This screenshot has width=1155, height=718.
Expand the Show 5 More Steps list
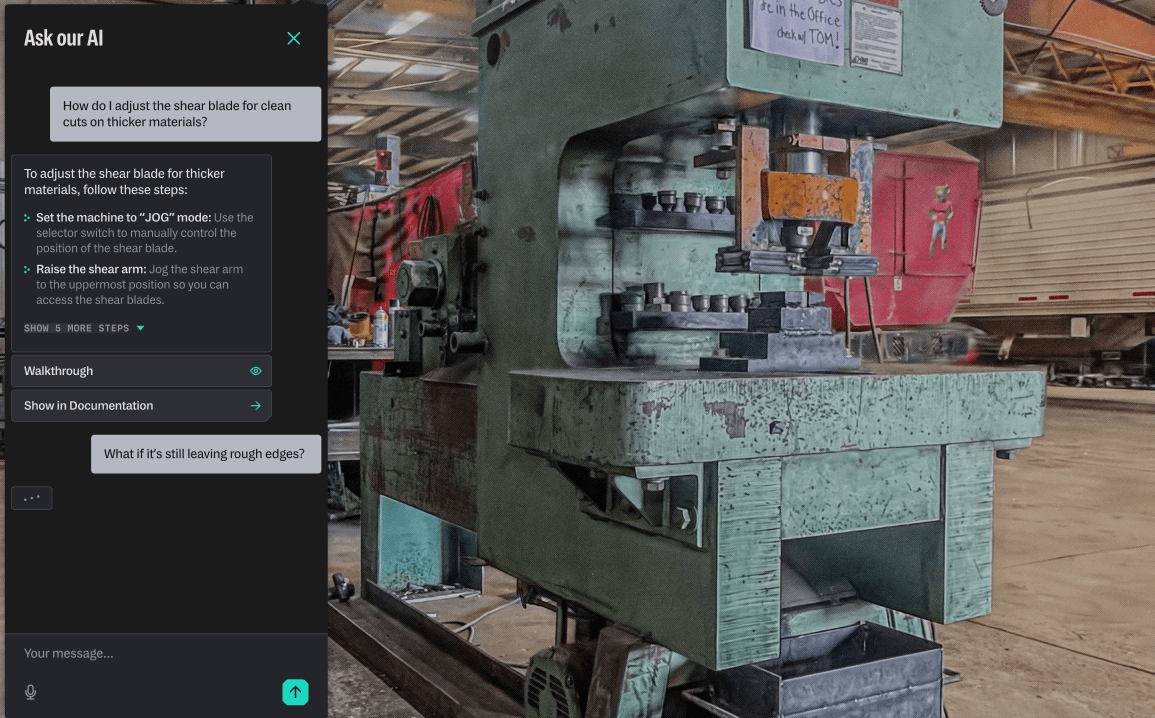tap(77, 328)
